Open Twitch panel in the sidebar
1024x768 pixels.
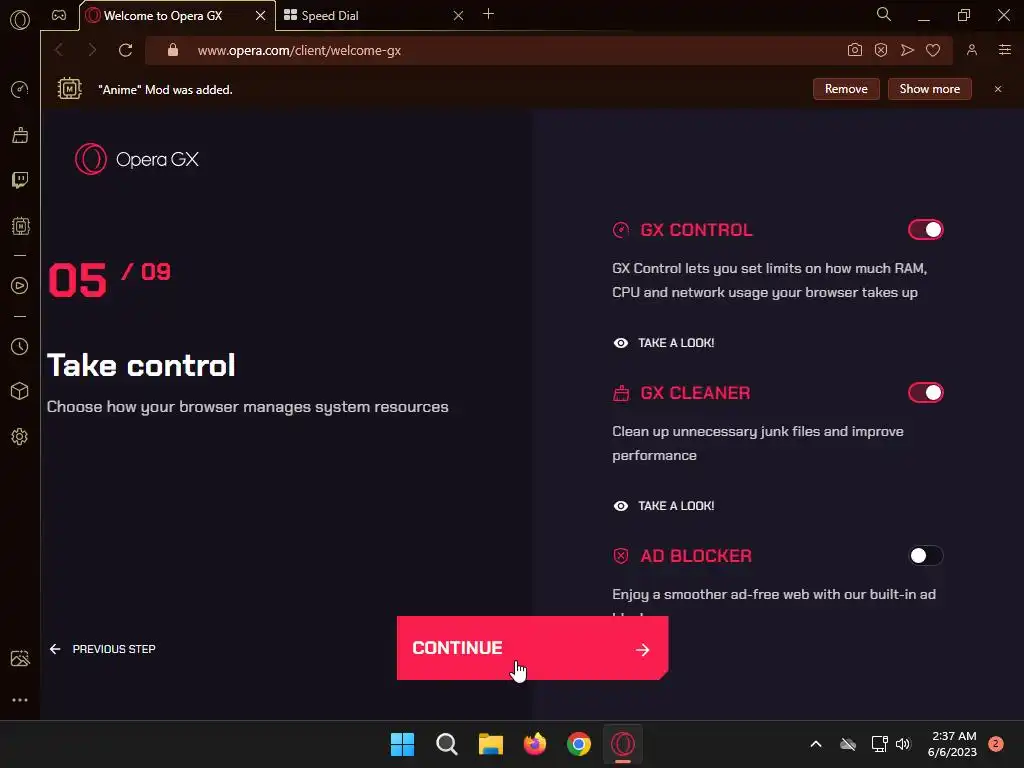[20, 180]
